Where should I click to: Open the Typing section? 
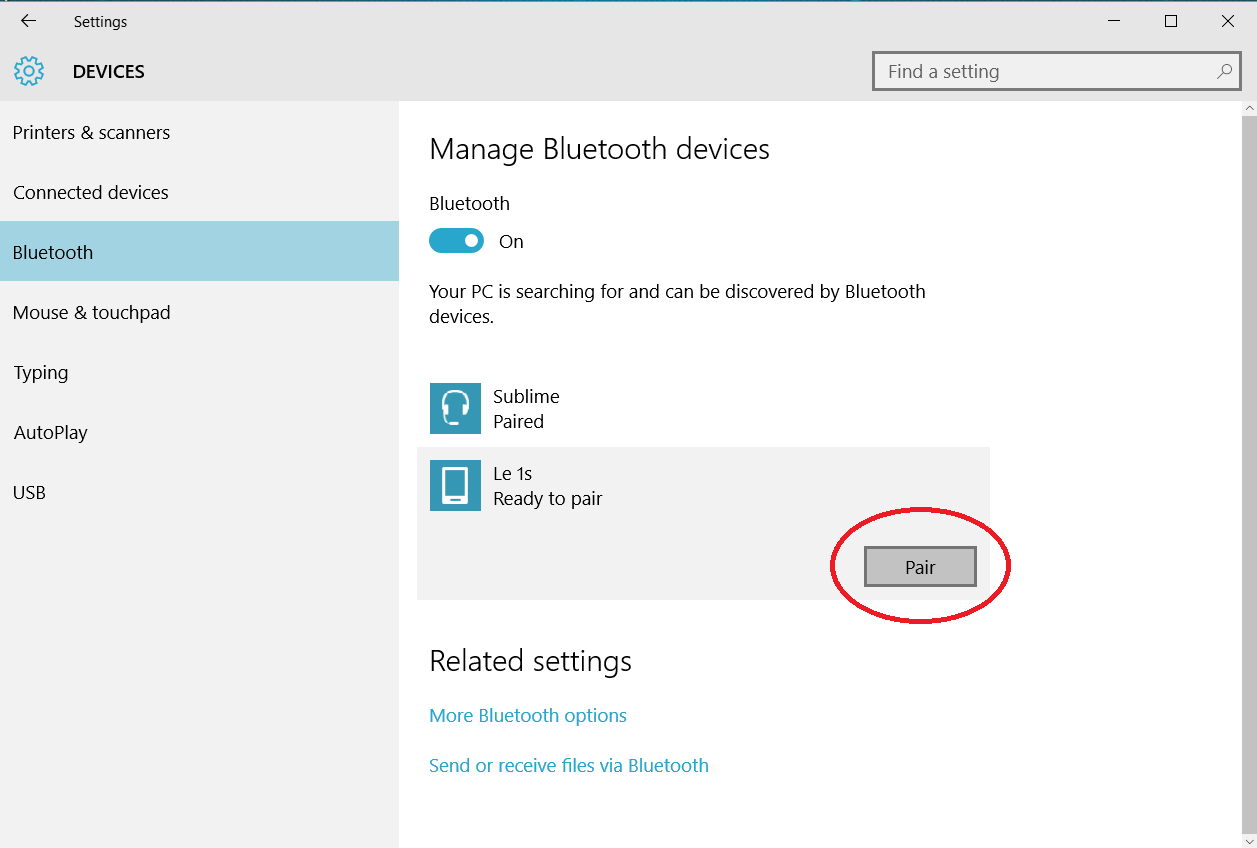pos(199,372)
